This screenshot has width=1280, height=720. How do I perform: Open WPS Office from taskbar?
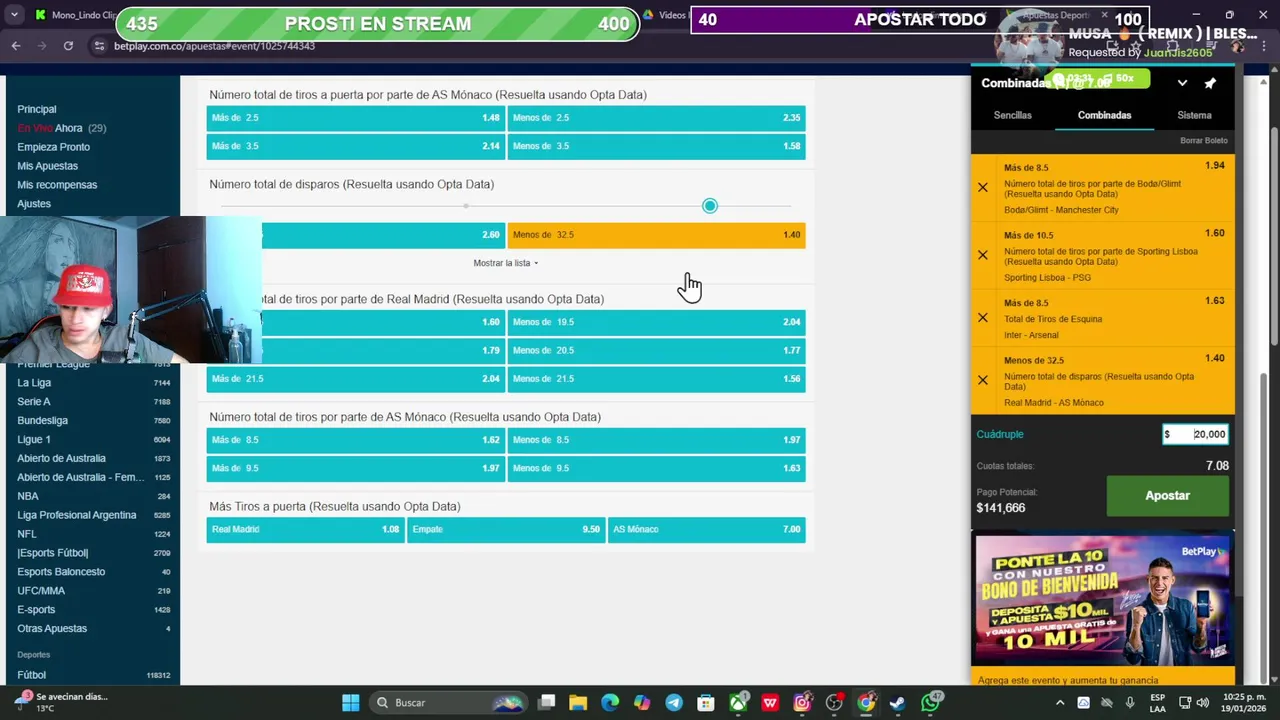click(770, 703)
